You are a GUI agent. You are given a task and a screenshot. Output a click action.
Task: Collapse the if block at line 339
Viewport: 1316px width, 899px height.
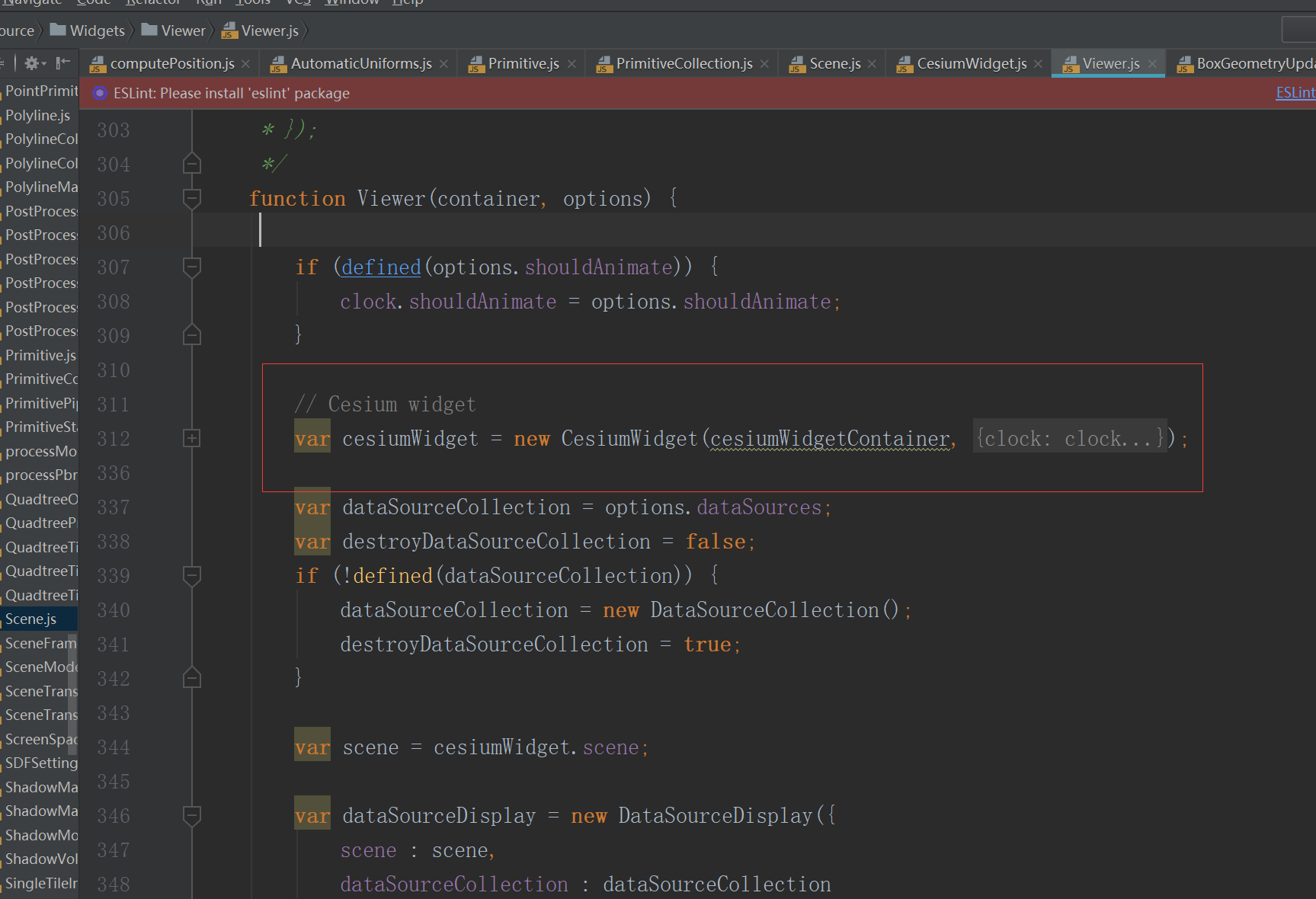(x=192, y=575)
